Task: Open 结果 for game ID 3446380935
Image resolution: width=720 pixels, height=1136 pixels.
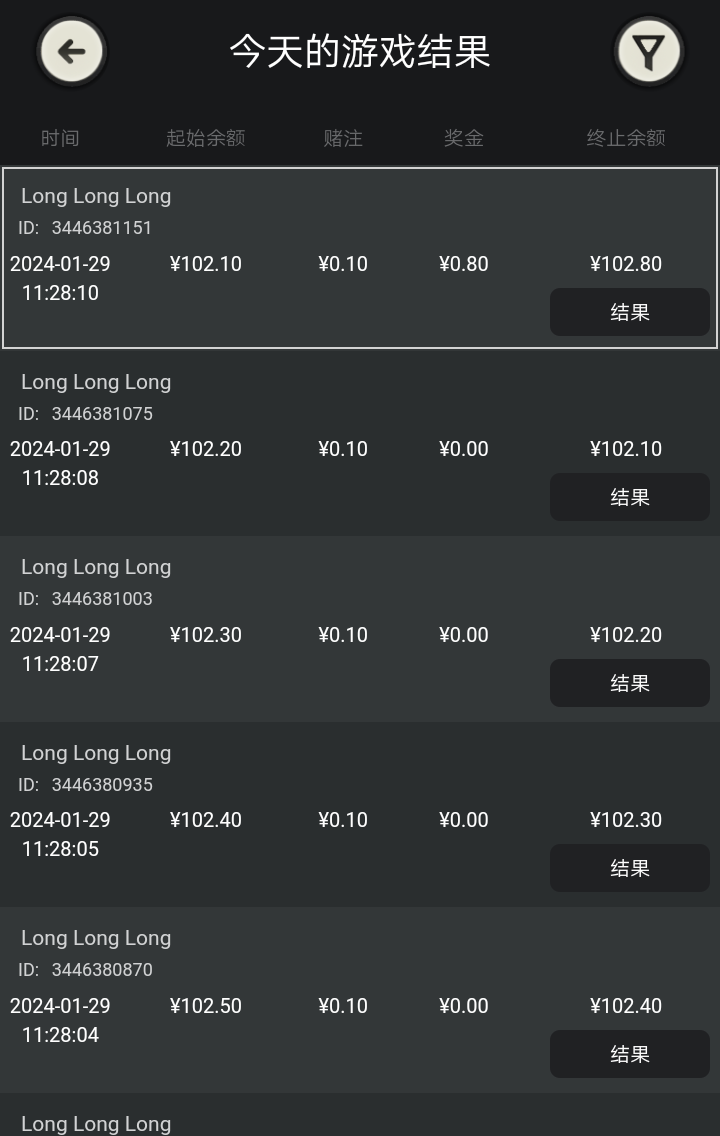Action: point(629,868)
